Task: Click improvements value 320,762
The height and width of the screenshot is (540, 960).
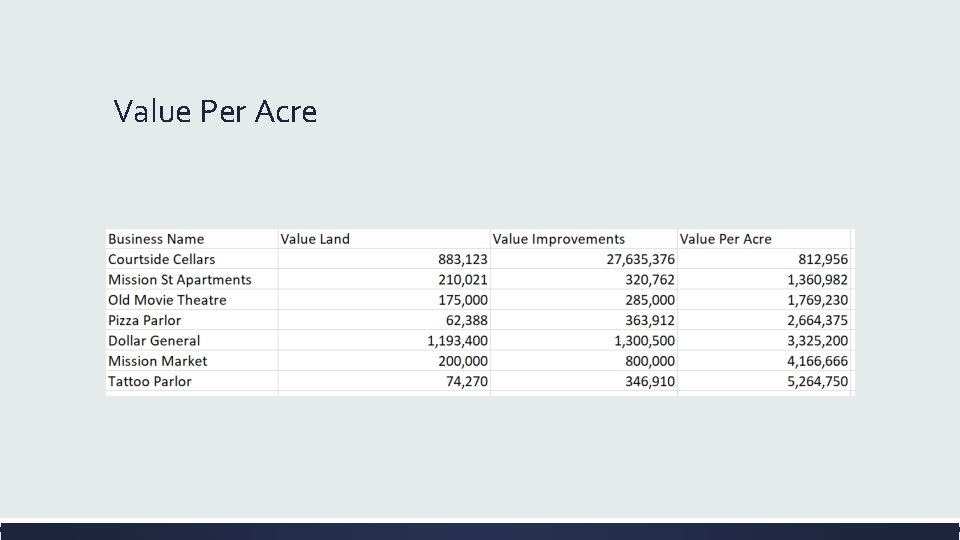Action: tap(650, 280)
